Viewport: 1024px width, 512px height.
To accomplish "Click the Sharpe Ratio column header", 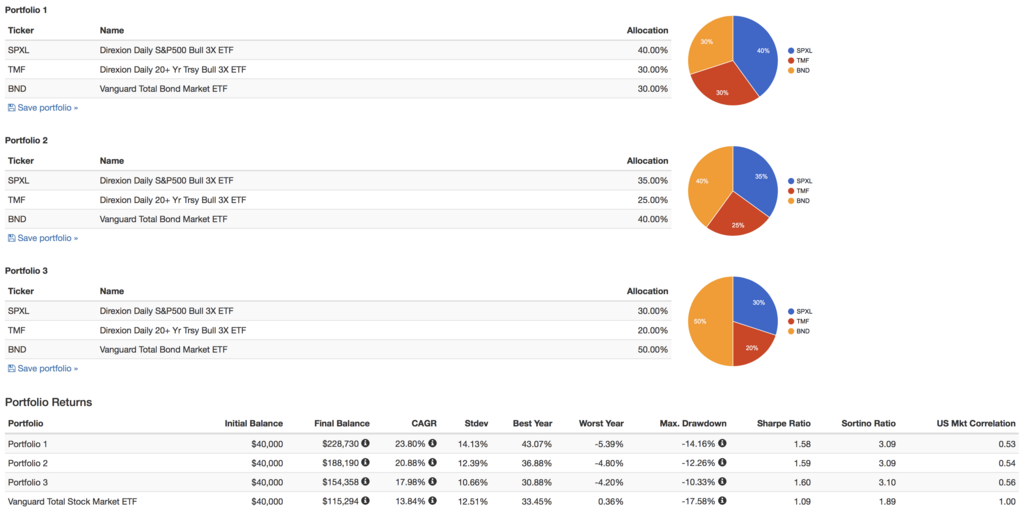I will point(782,423).
